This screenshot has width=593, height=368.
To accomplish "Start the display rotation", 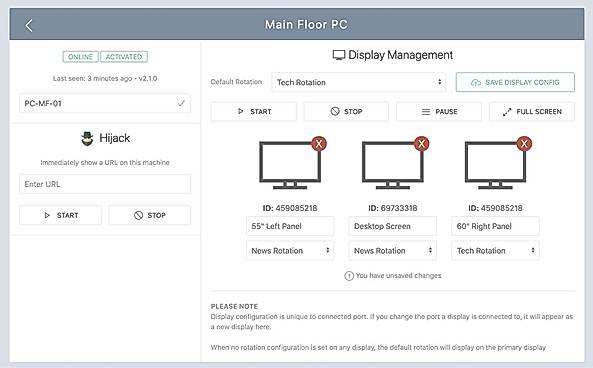I will click(x=254, y=112).
